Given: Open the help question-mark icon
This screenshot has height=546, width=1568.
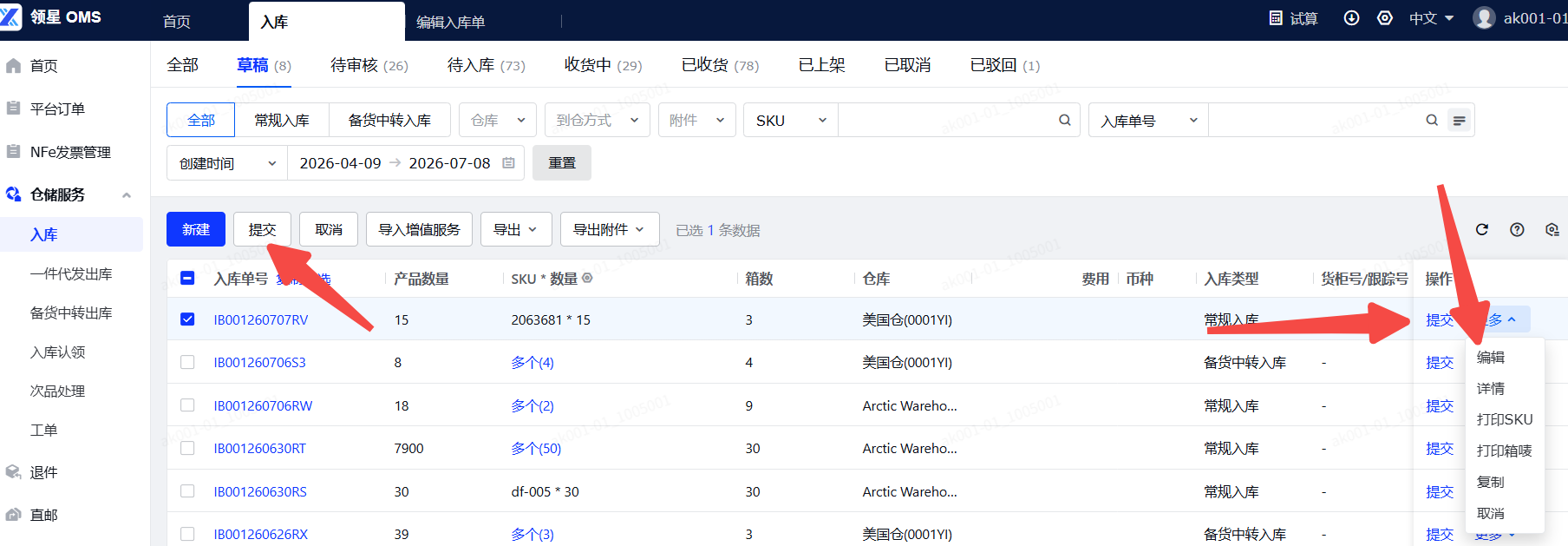Looking at the screenshot, I should [x=1517, y=229].
